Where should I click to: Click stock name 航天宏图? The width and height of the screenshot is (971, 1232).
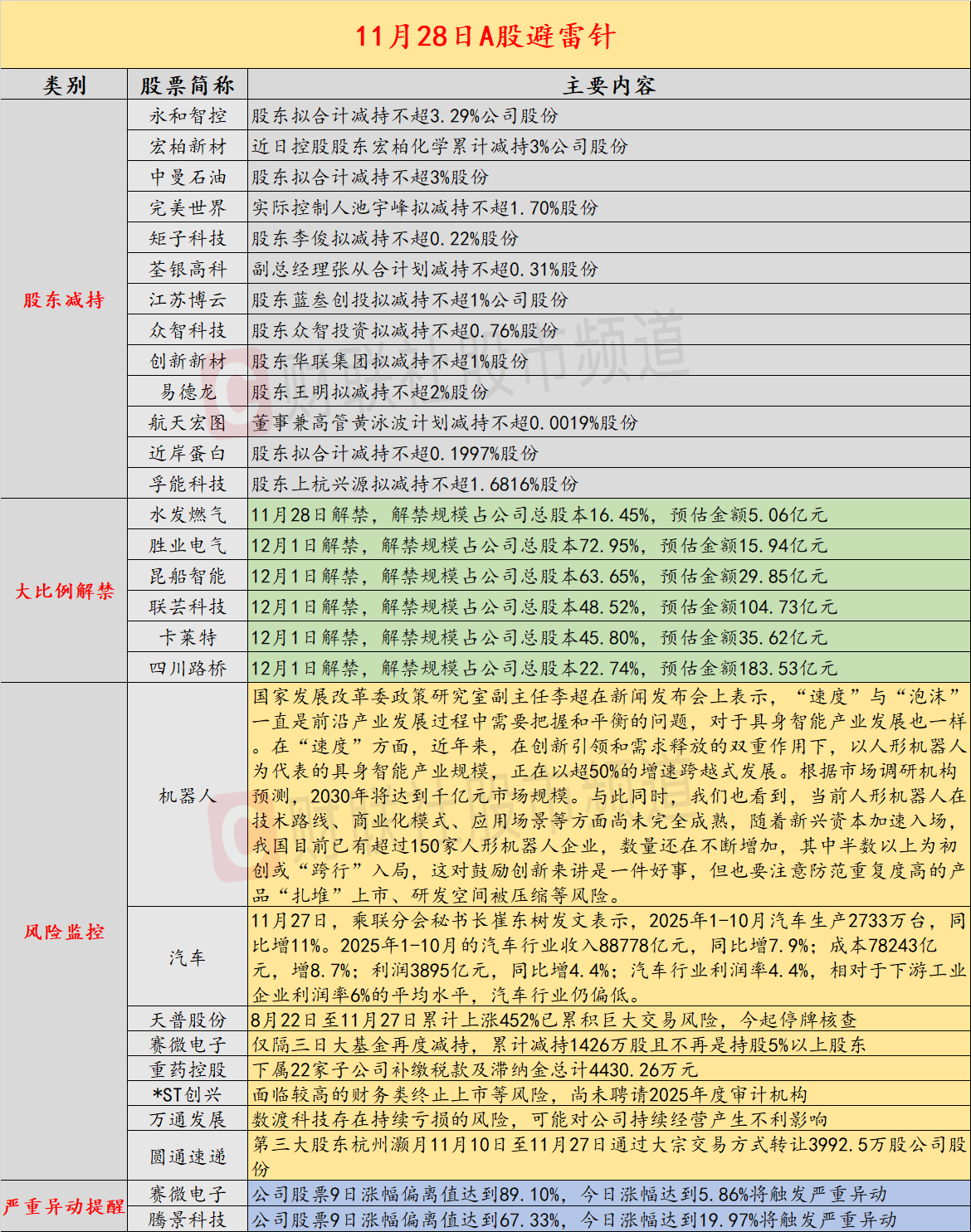click(188, 423)
